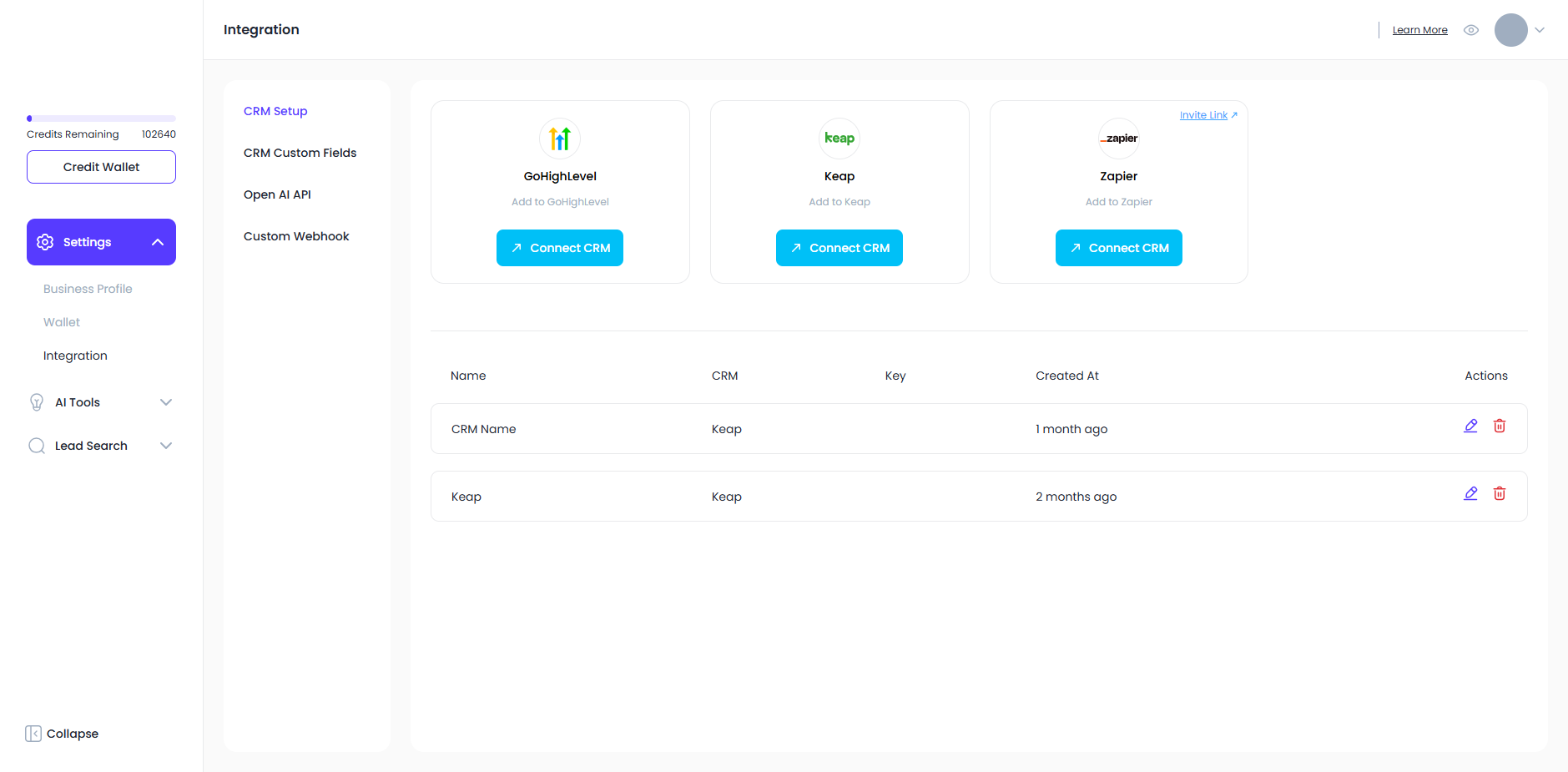Screen dimensions: 1568x772
Task: Click the pencil icon for Keap row
Action: (x=1470, y=493)
